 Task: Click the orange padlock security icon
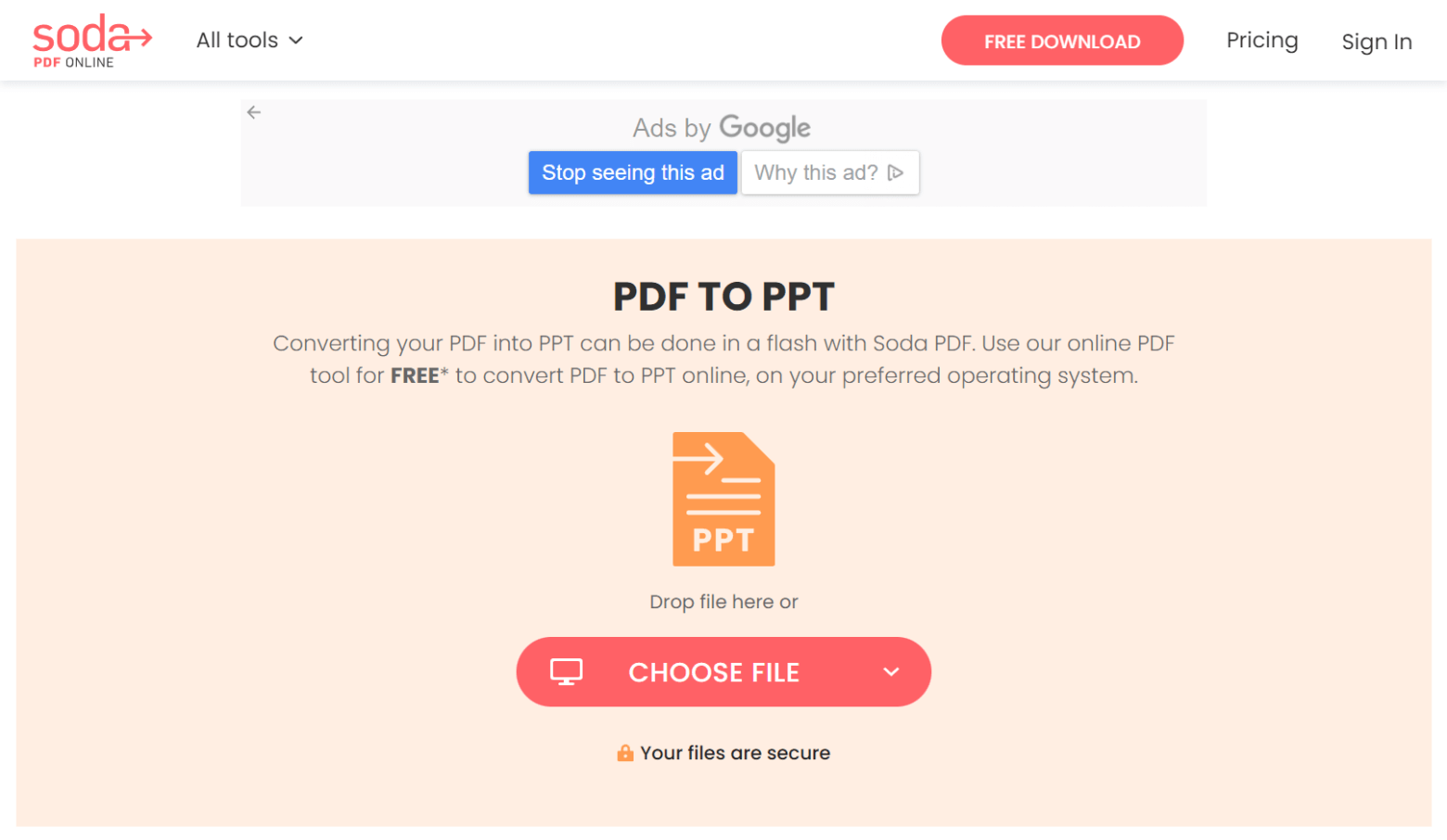pos(625,753)
